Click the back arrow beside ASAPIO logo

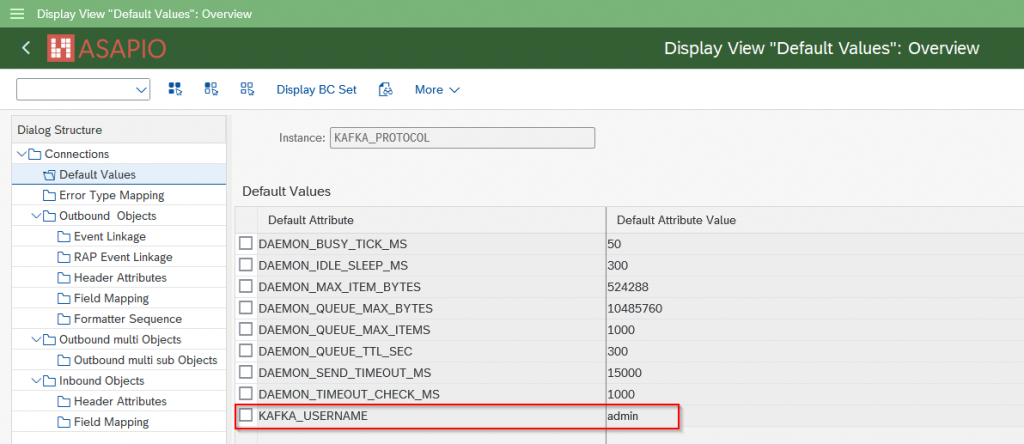click(x=26, y=48)
